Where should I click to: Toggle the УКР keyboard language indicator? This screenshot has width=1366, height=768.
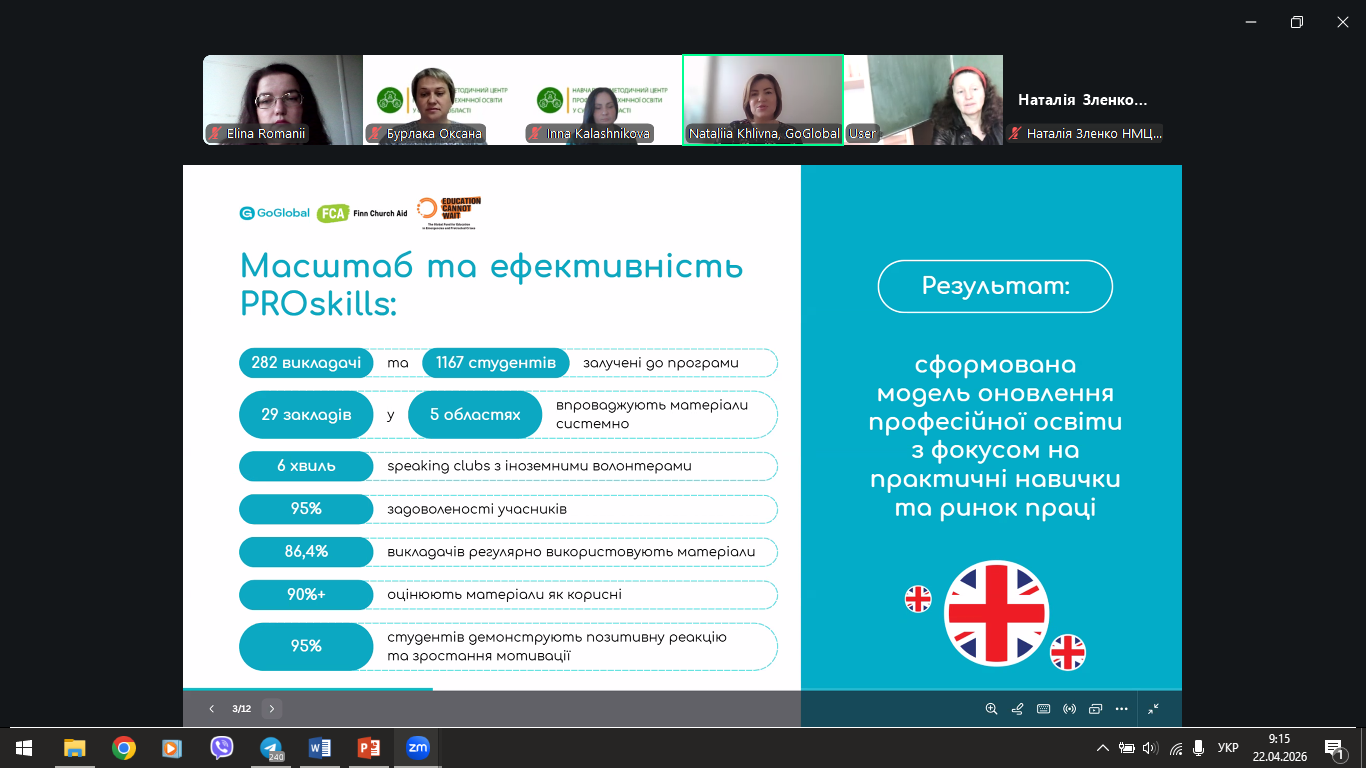coord(1228,748)
